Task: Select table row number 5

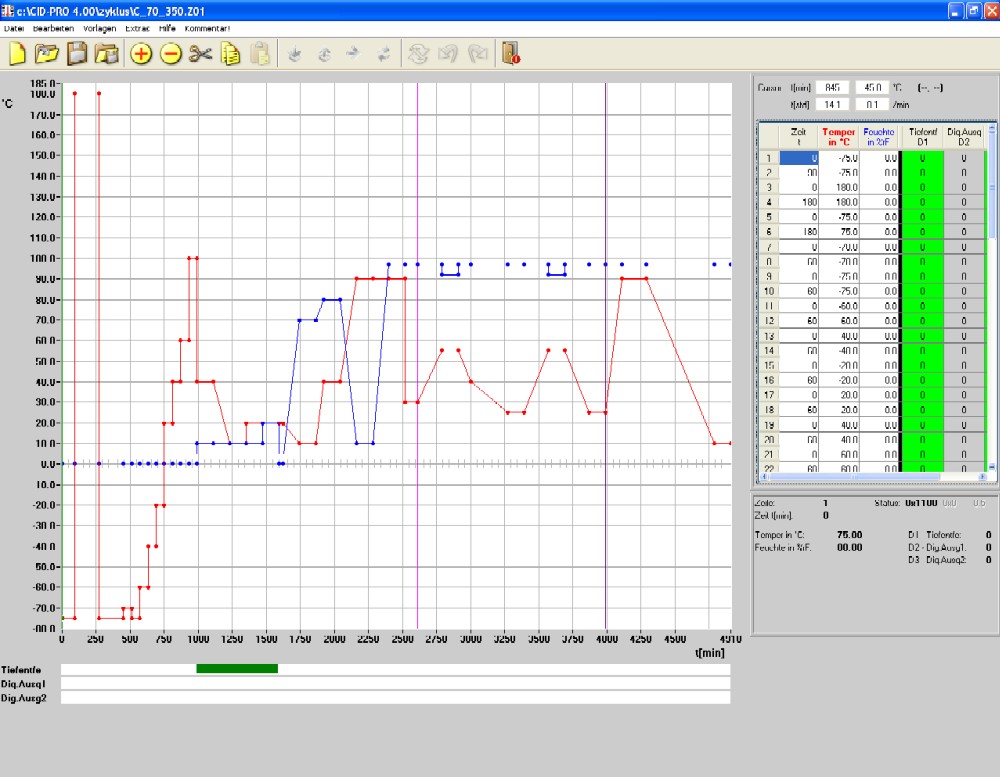Action: tap(769, 217)
